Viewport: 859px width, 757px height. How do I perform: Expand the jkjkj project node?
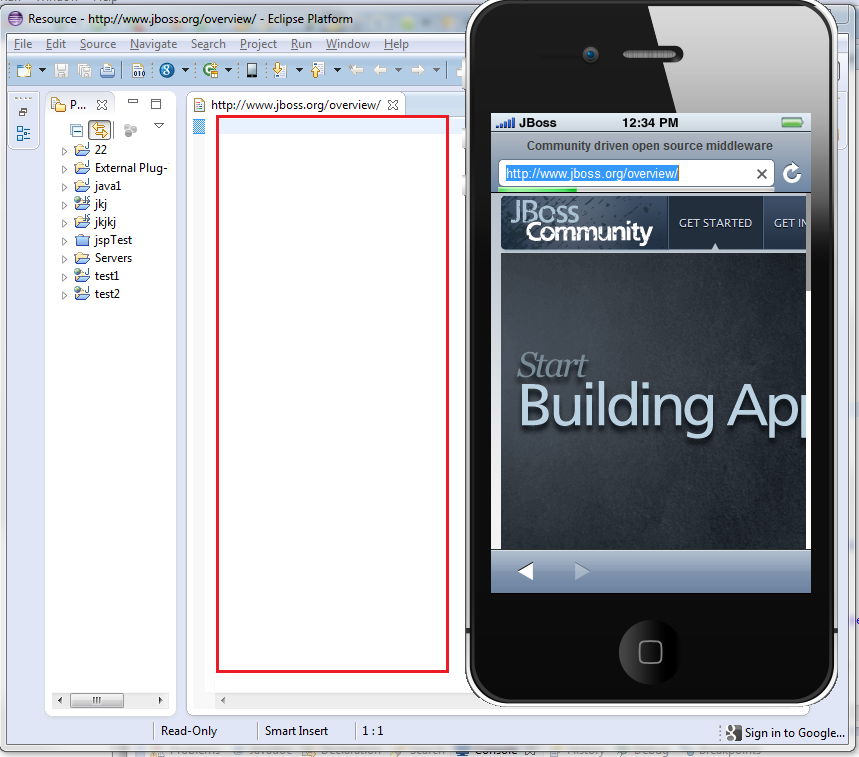pos(64,223)
